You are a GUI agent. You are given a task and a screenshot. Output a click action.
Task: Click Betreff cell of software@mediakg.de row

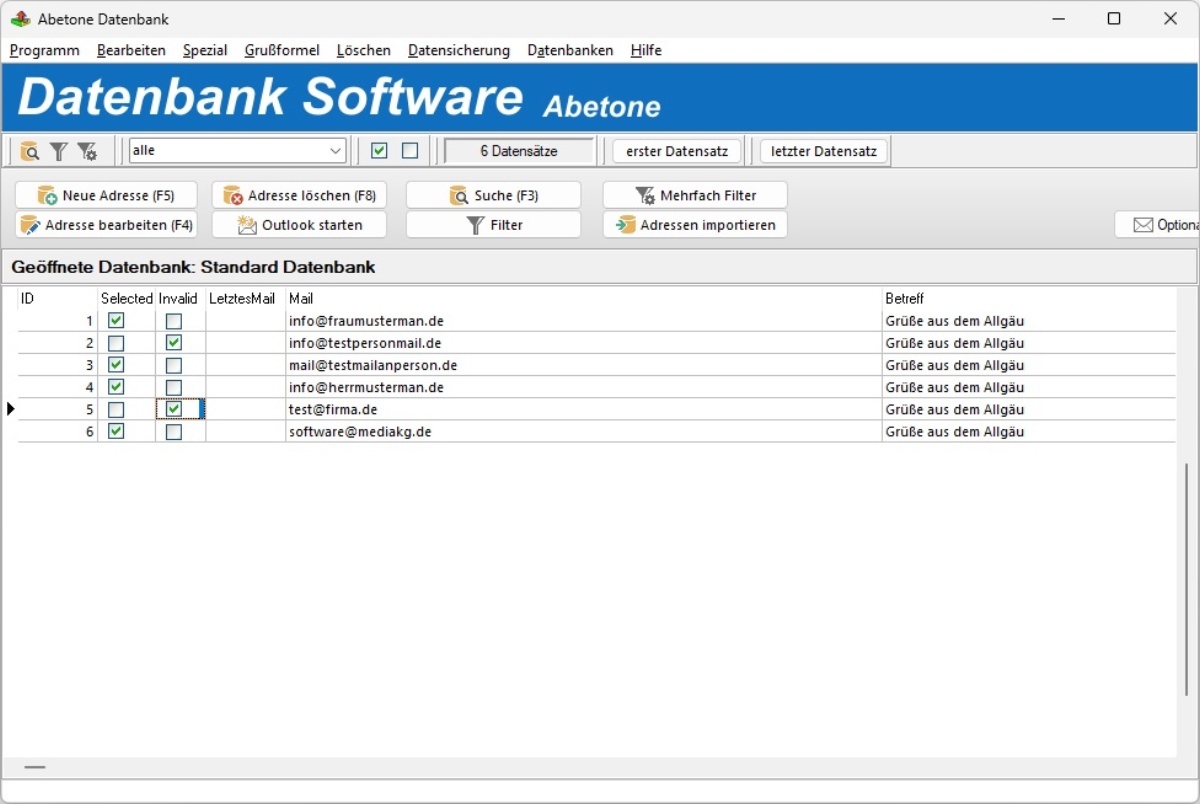tap(1029, 431)
